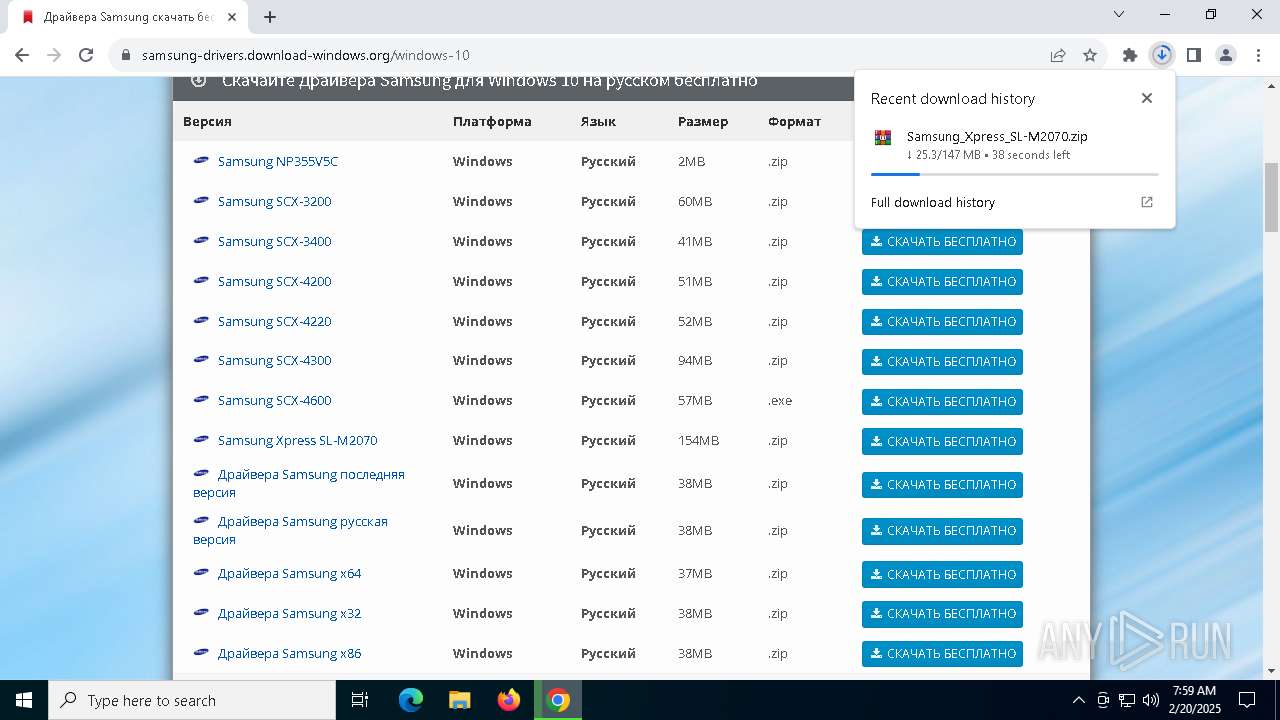Click the browser Back arrow
The image size is (1280, 720).
[22, 55]
